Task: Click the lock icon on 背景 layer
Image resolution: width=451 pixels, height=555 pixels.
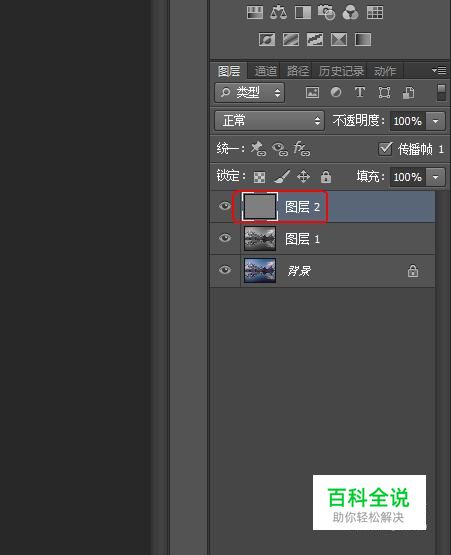Action: click(413, 271)
